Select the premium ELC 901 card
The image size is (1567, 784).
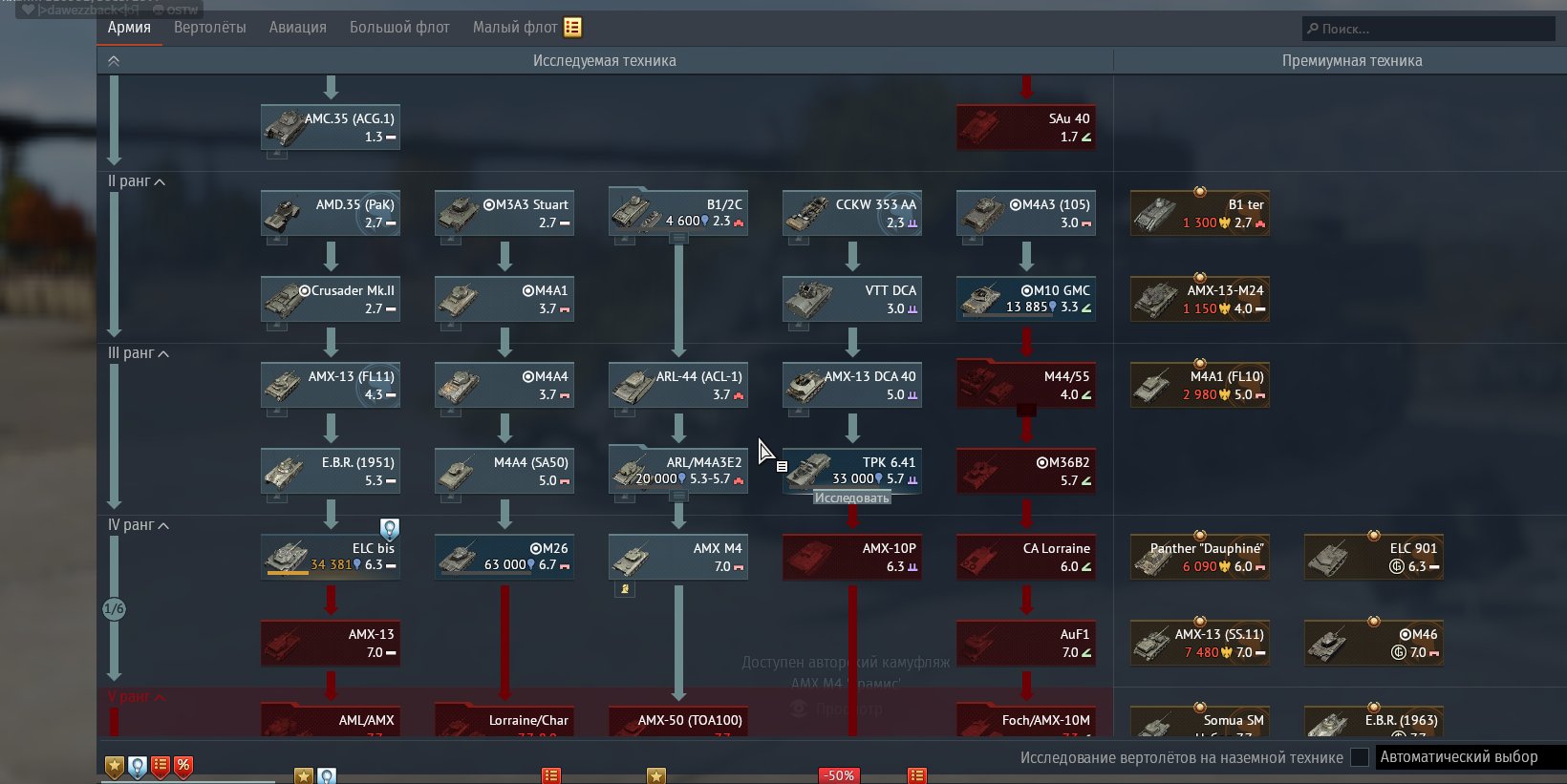pos(1374,557)
